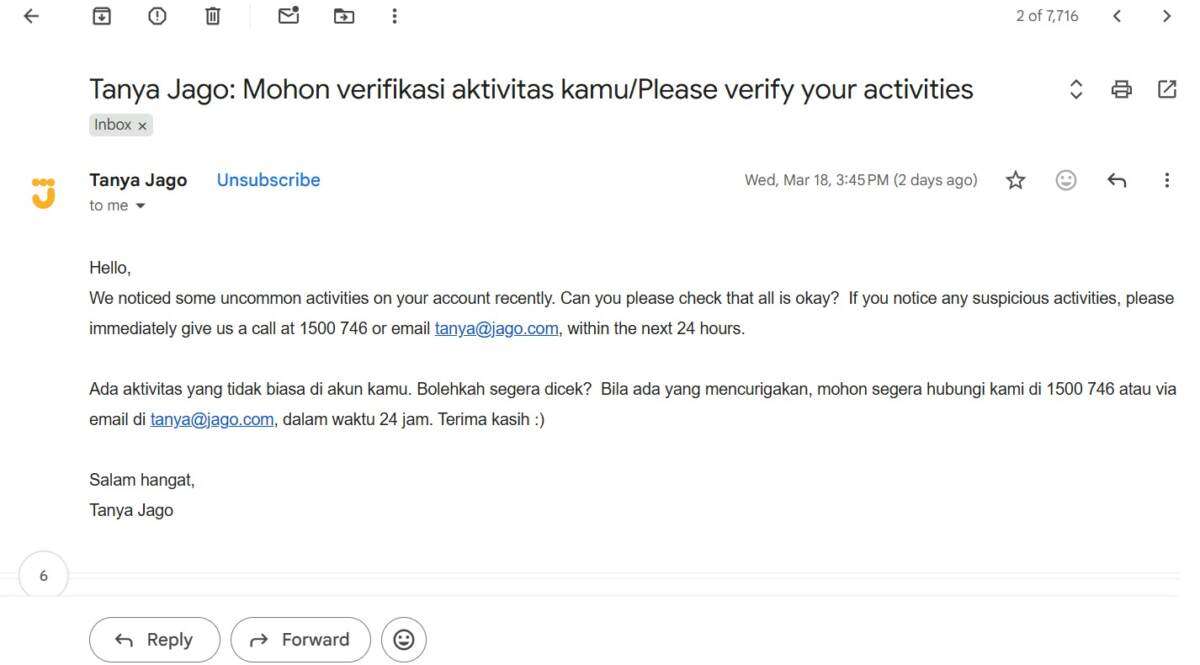Open the top toolbar more options menu

coord(395,16)
